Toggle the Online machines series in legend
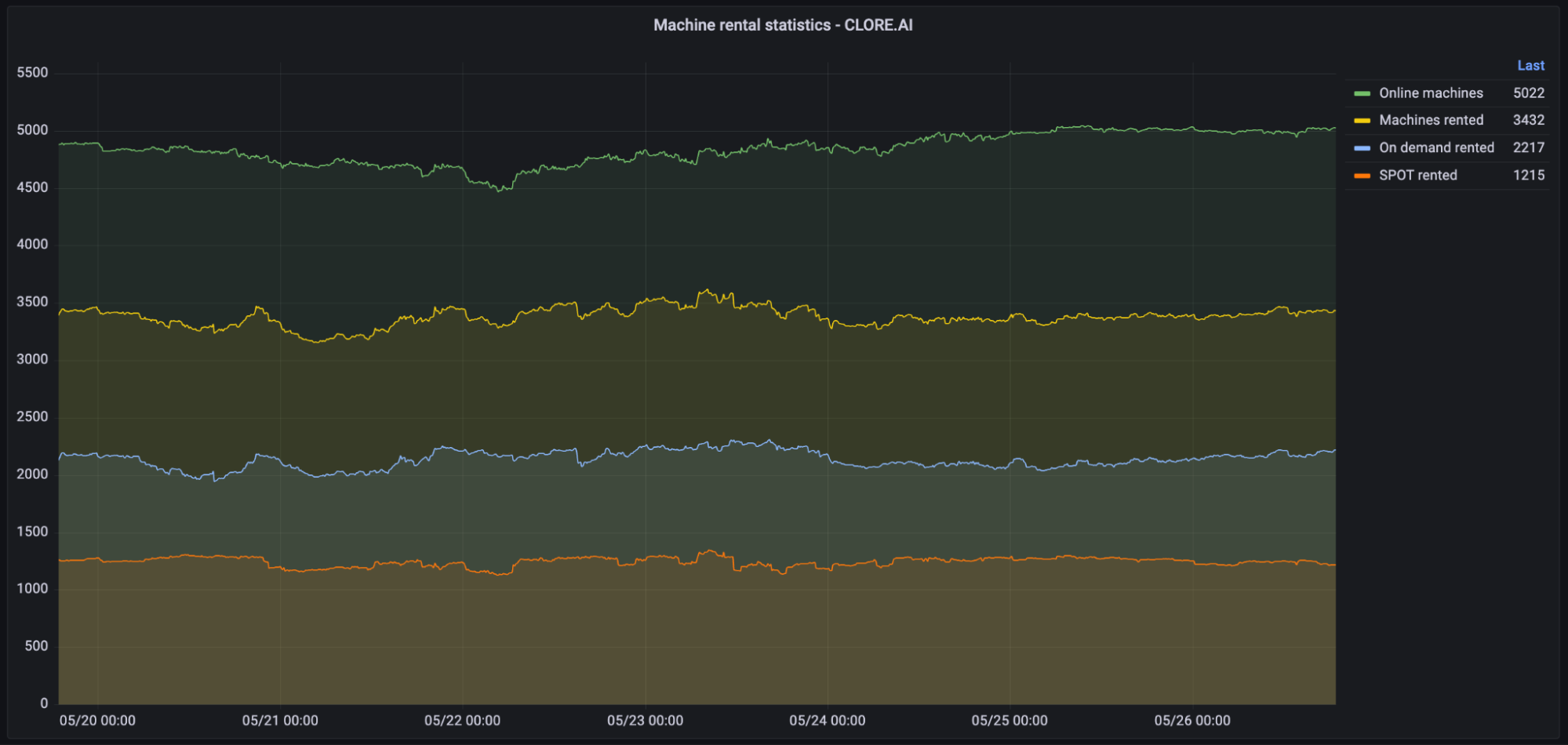Viewport: 1568px width, 745px height. click(1431, 93)
